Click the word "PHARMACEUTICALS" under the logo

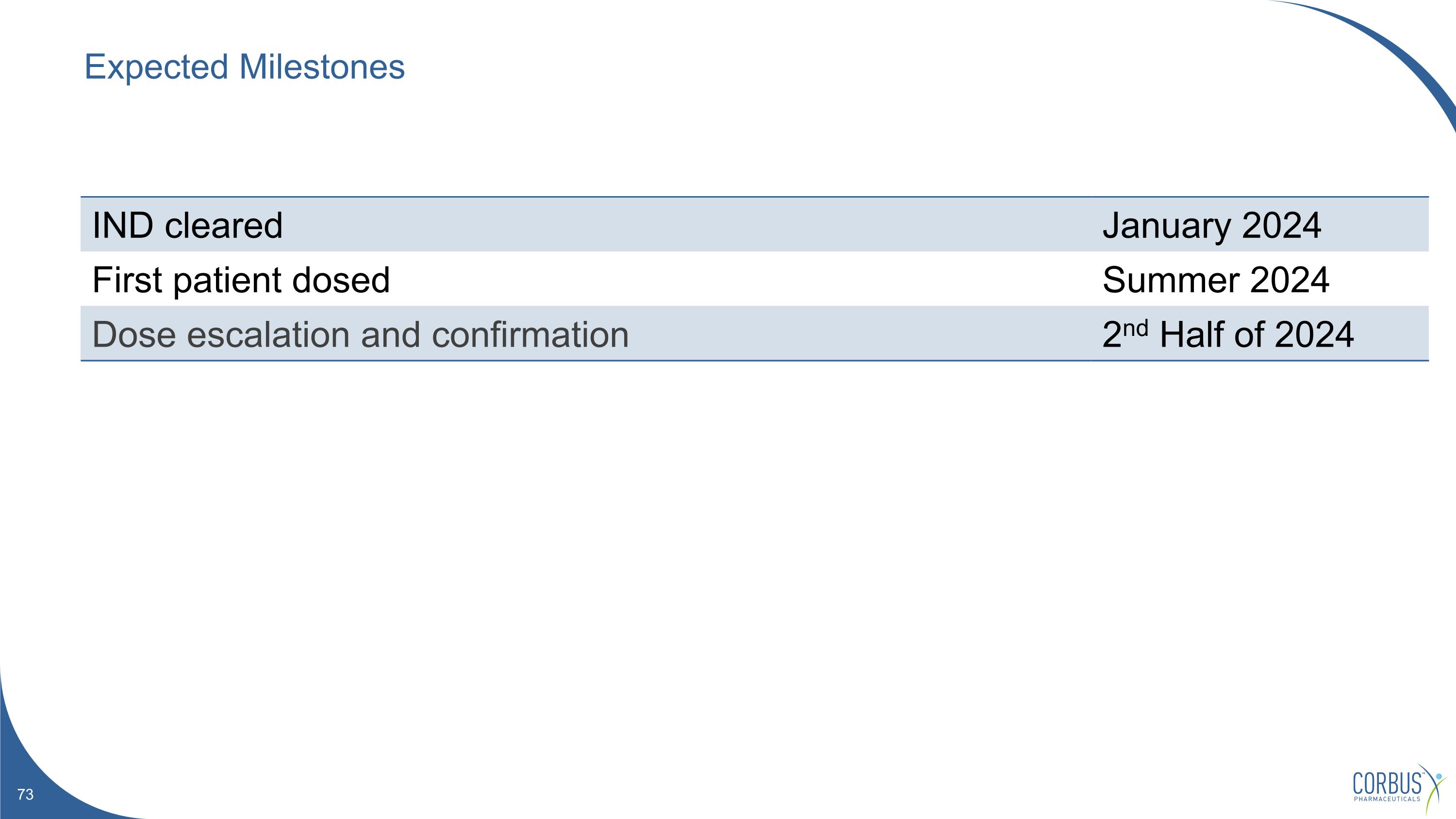pos(1387,799)
